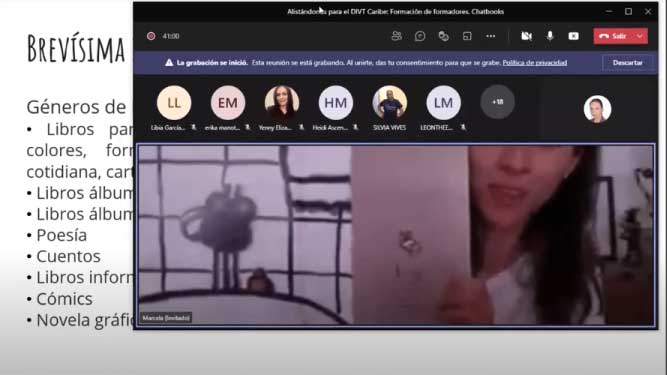Click the SILVIA VIVES participant photo

click(x=390, y=103)
